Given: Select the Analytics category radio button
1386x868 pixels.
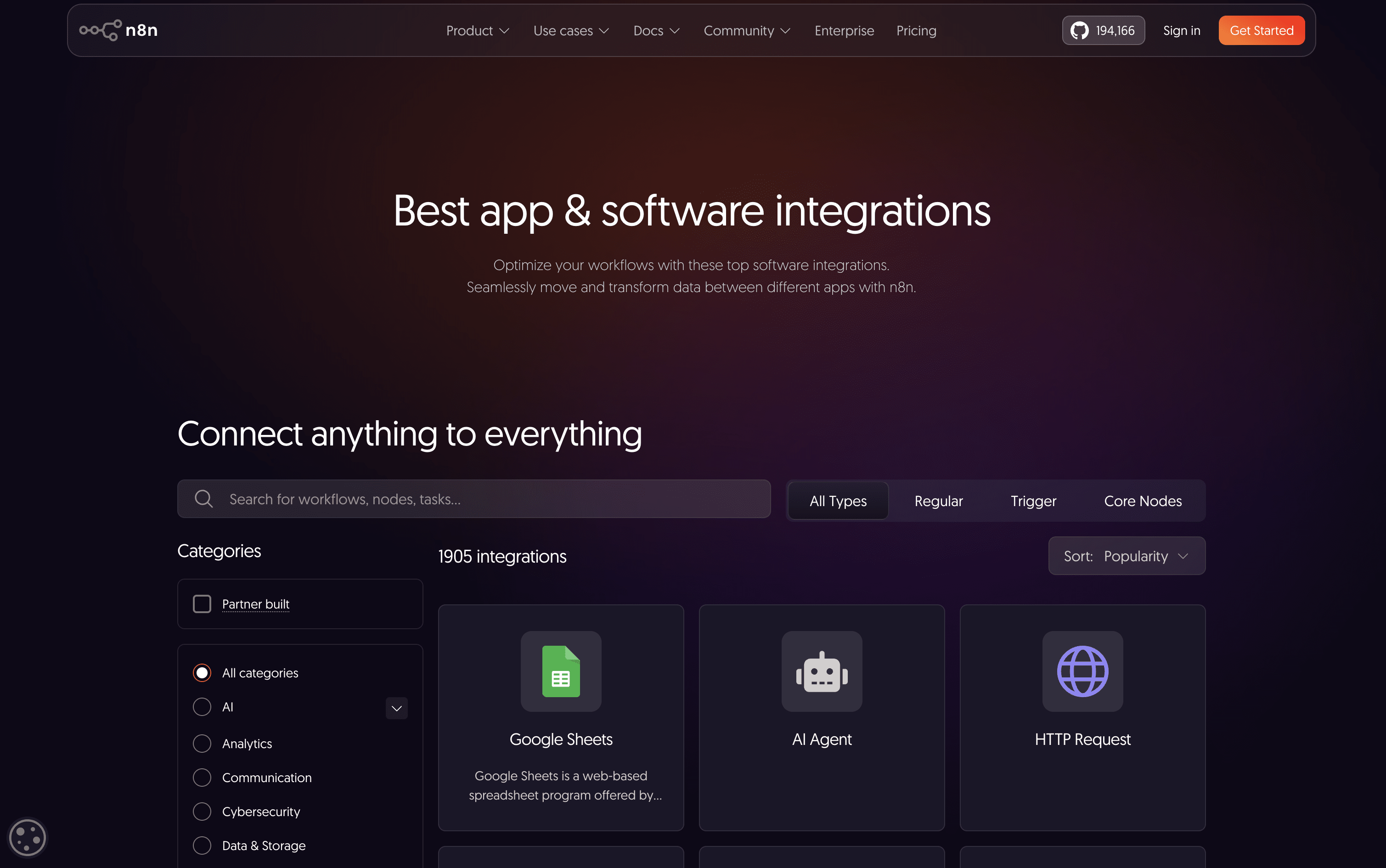Looking at the screenshot, I should [x=202, y=744].
